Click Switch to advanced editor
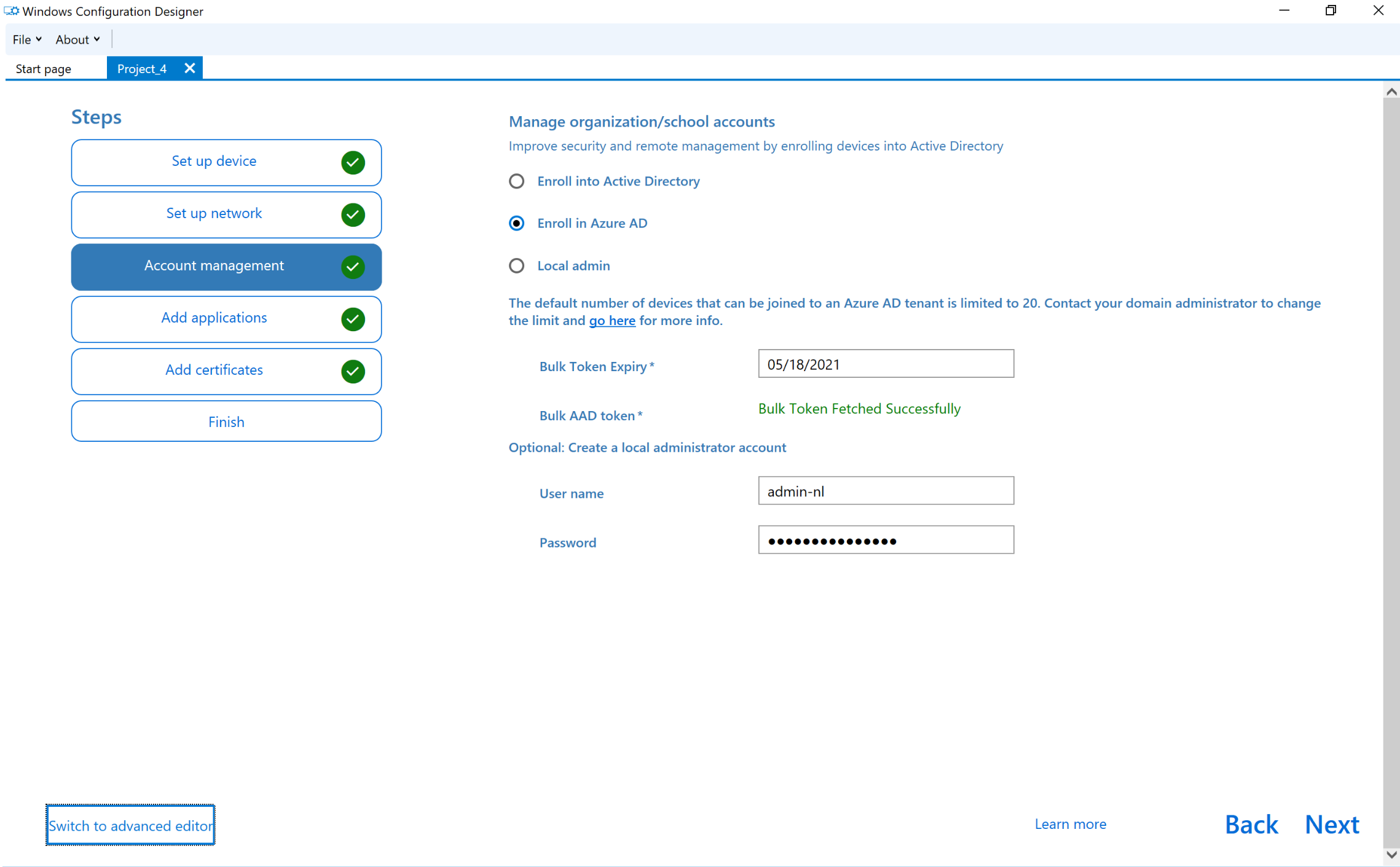The image size is (1400, 867). pos(130,825)
